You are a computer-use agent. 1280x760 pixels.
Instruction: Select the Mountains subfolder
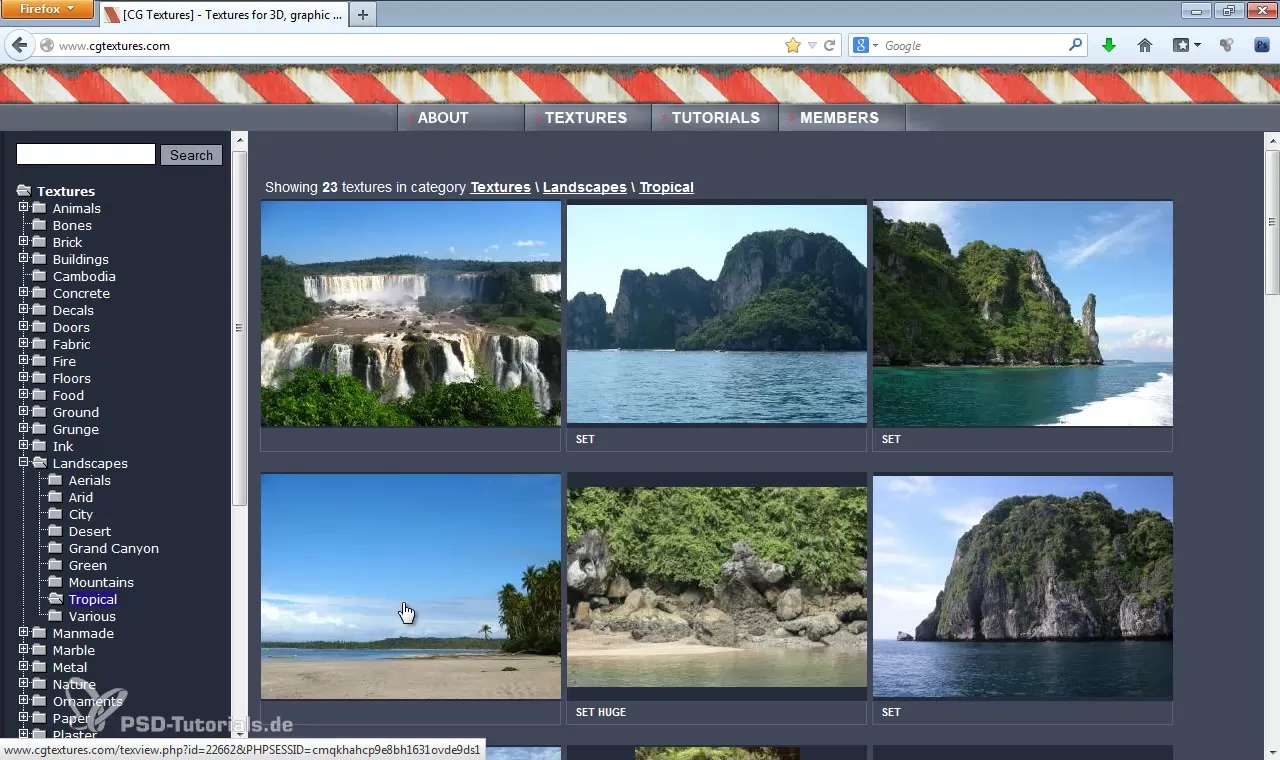point(101,582)
